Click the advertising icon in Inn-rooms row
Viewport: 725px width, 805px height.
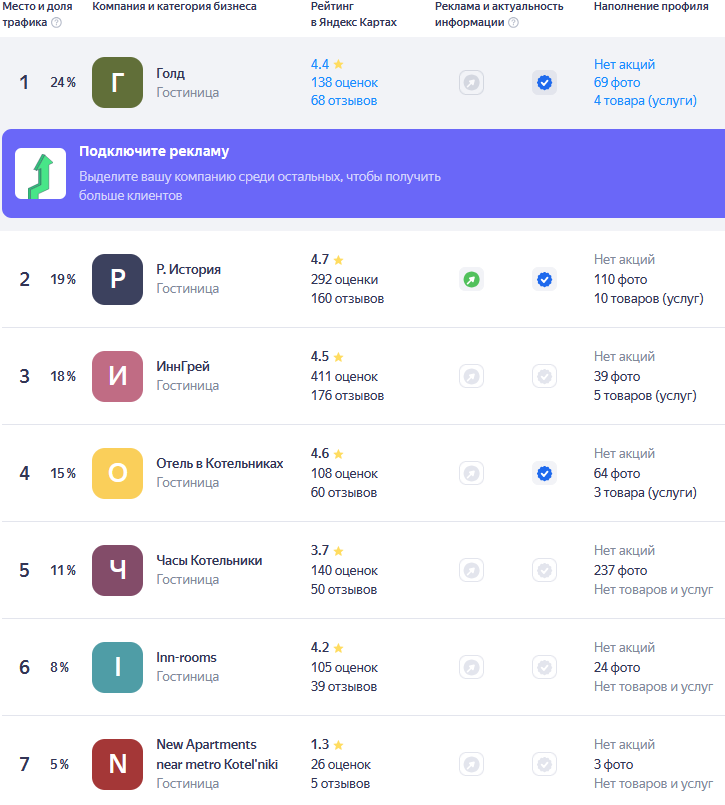471,667
